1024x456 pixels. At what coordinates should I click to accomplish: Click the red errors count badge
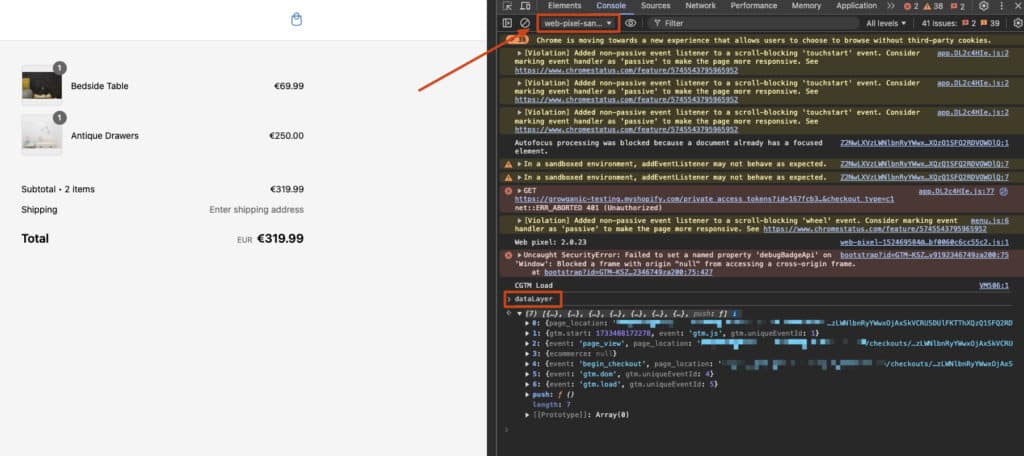910,6
